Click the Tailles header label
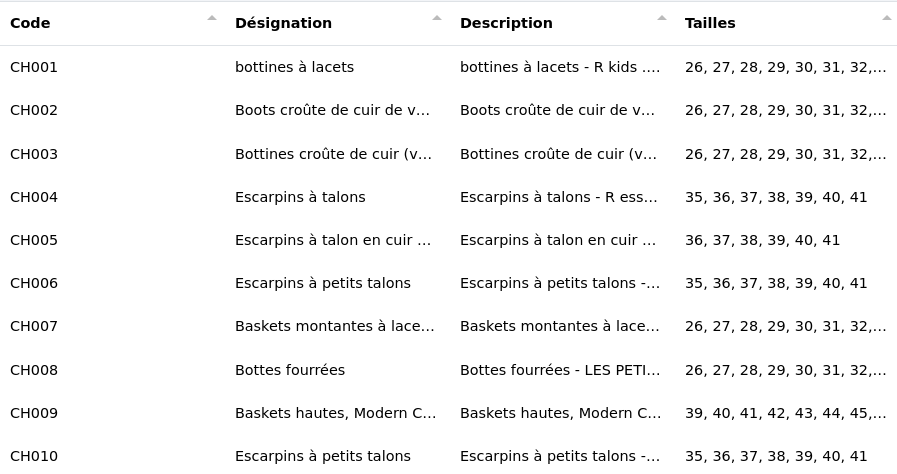Image resolution: width=897 pixels, height=474 pixels. pos(710,23)
